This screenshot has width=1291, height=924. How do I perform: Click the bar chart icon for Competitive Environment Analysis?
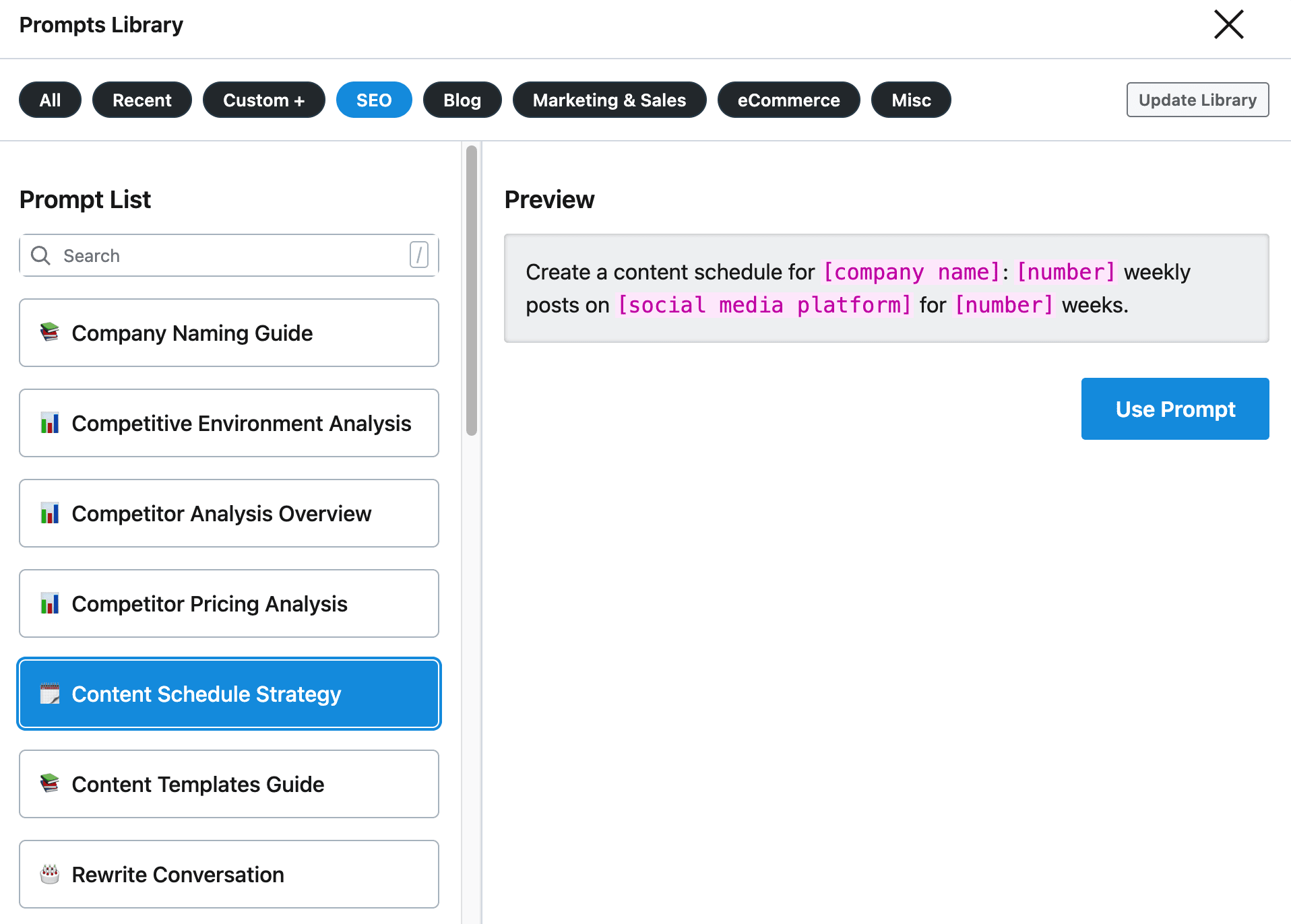click(50, 423)
